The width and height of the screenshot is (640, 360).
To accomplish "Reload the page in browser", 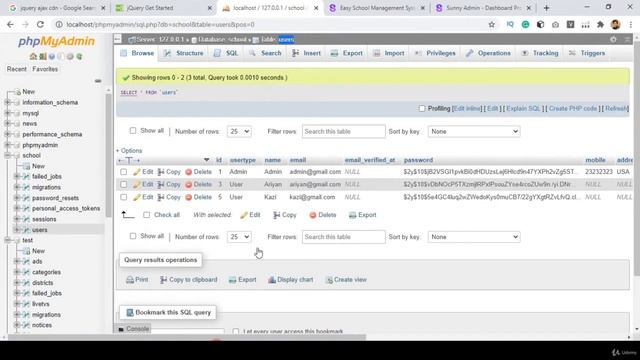I will point(40,24).
